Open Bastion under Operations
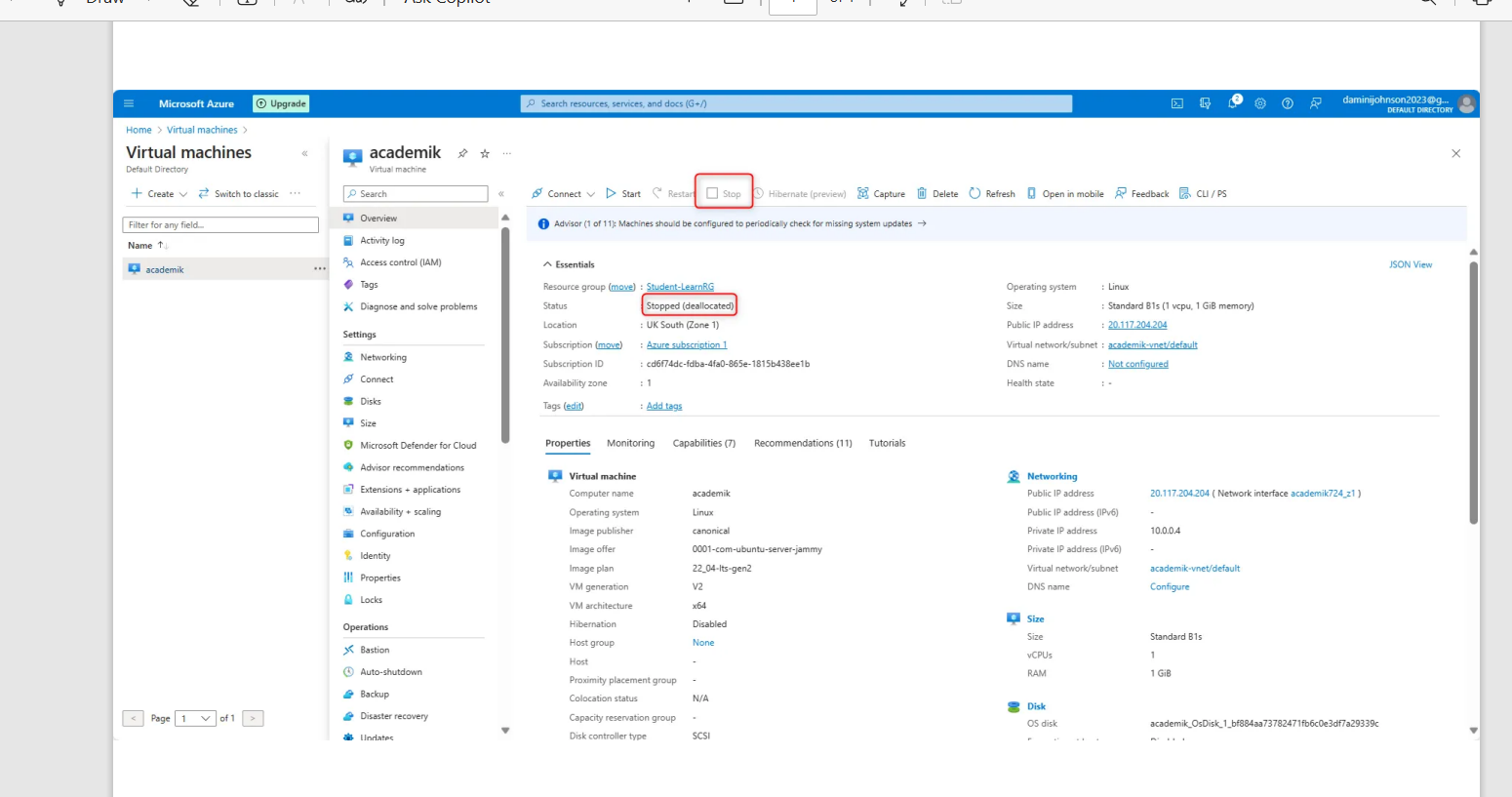 click(x=375, y=650)
